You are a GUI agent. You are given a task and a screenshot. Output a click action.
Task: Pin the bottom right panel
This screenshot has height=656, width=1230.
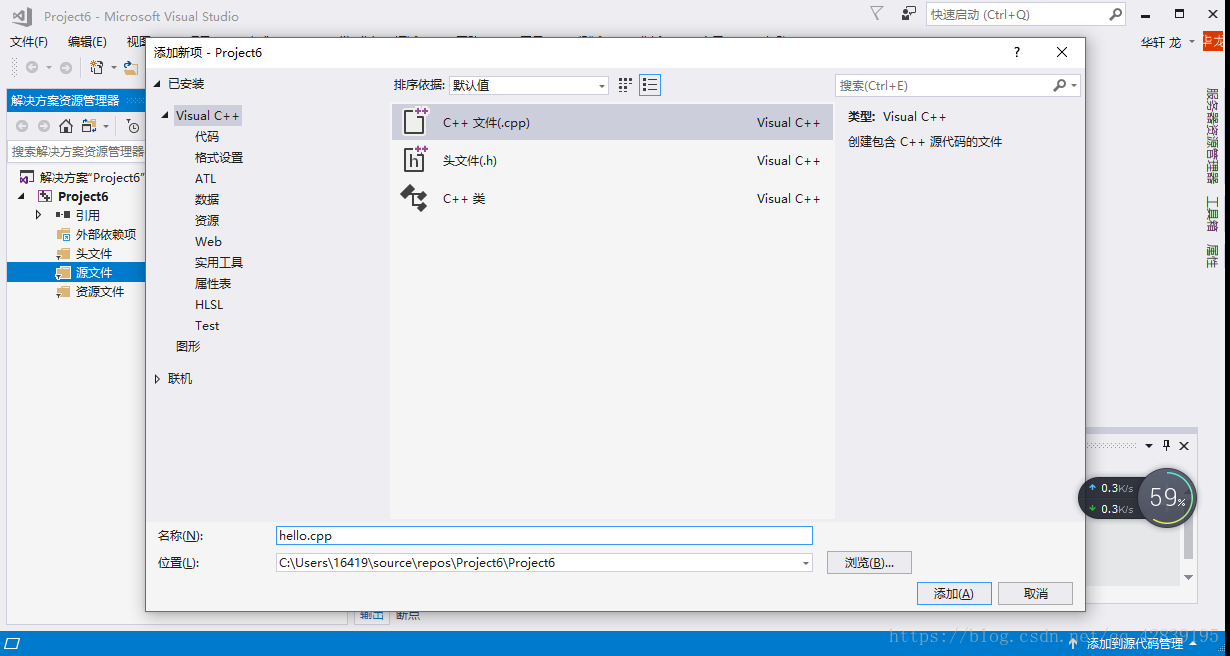[x=1166, y=446]
